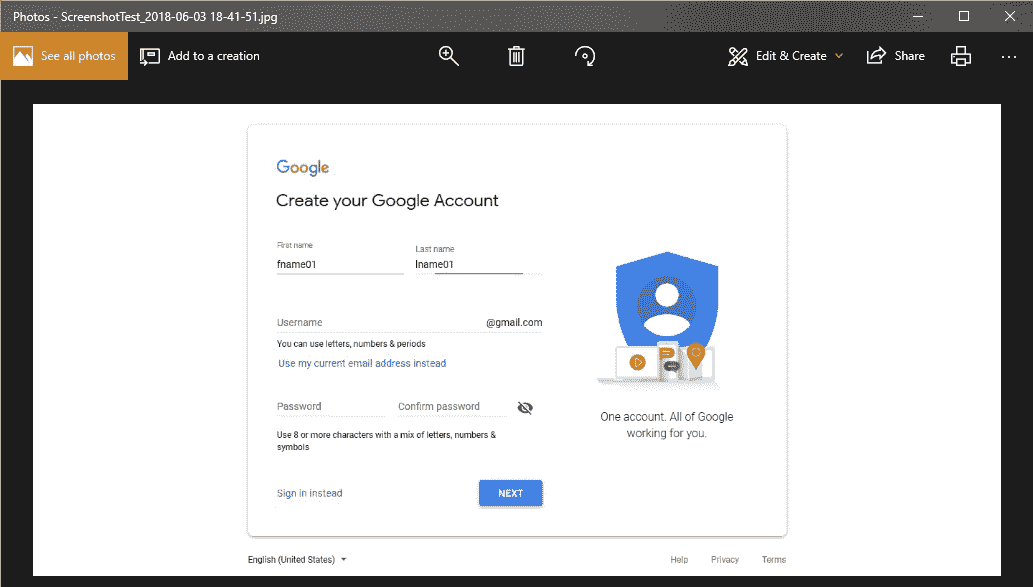
Task: Open the Edit & Create menu
Action: 785,56
